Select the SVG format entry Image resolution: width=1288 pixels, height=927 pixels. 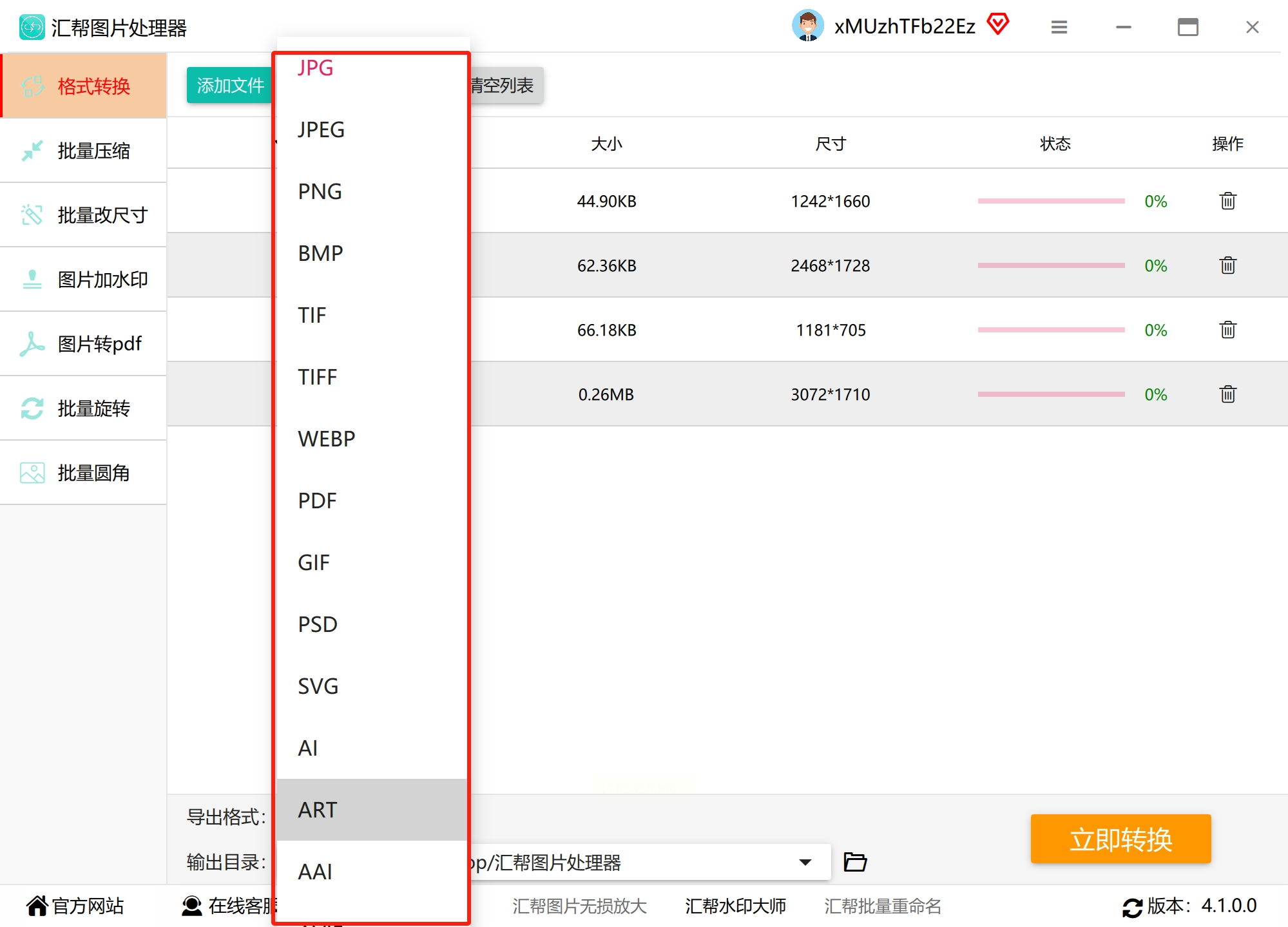click(x=318, y=686)
